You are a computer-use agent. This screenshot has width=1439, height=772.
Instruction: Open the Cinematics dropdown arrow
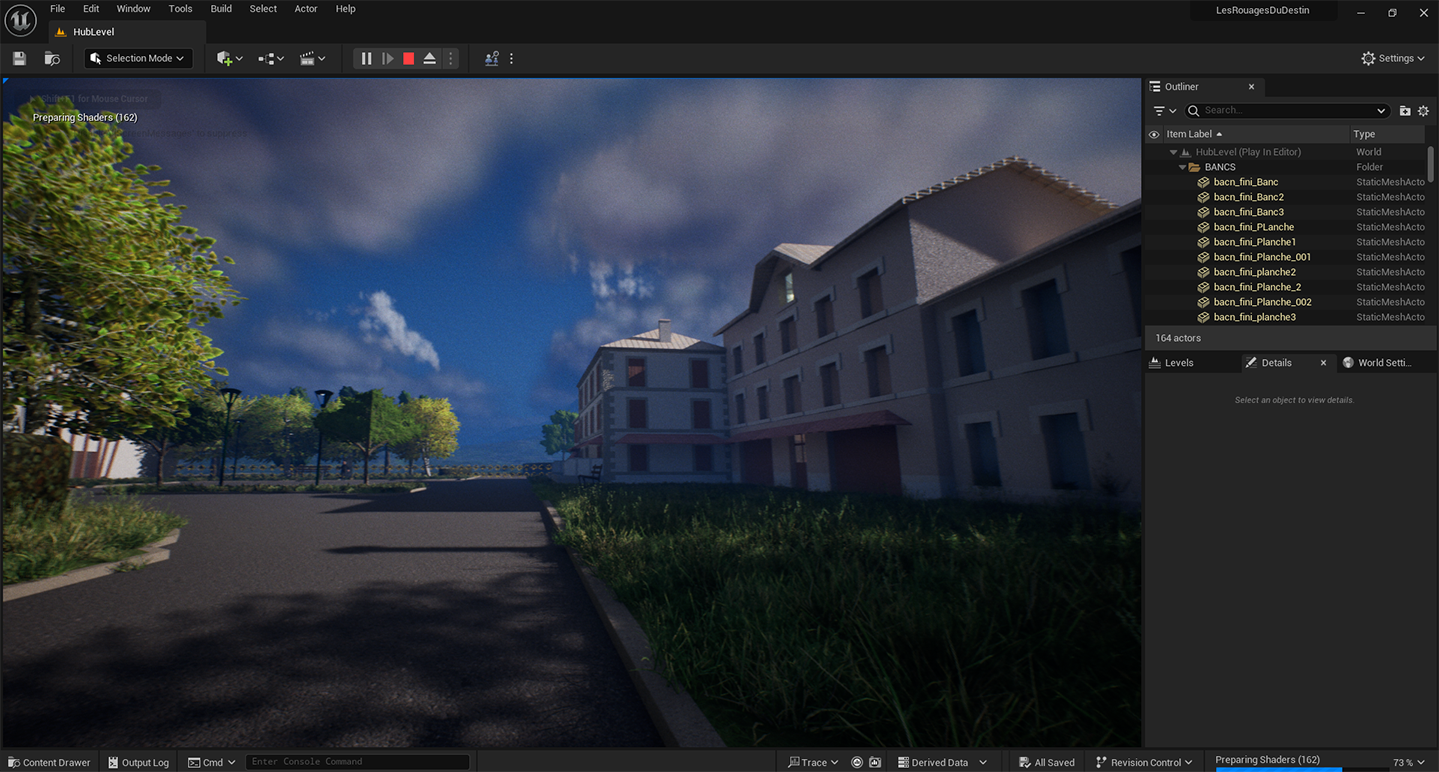[x=322, y=58]
